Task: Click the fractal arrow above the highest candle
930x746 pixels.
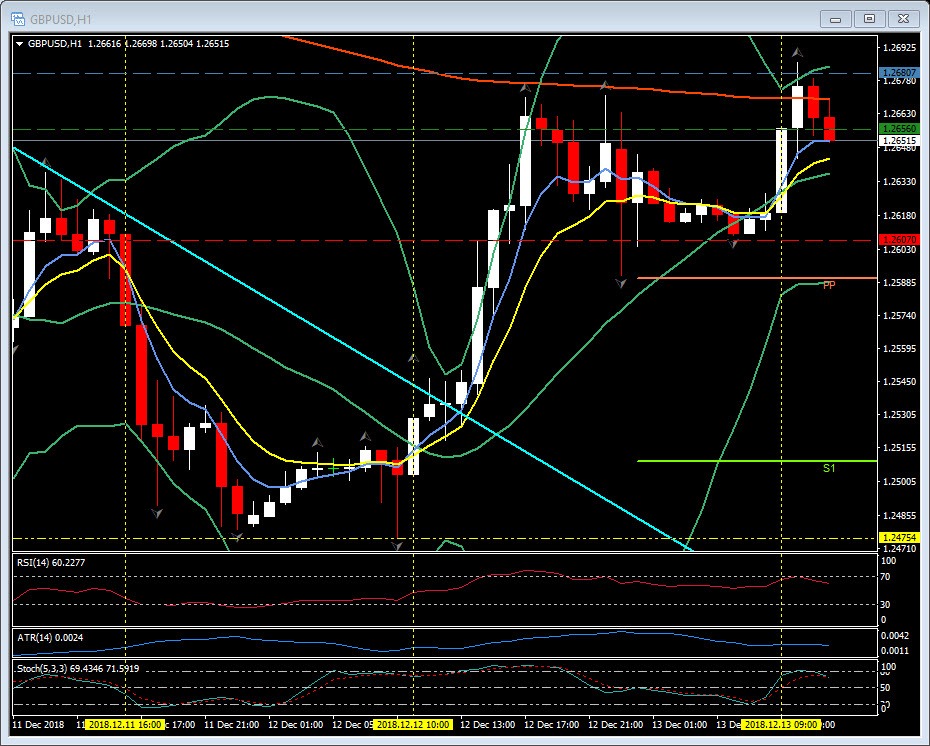Action: [797, 51]
